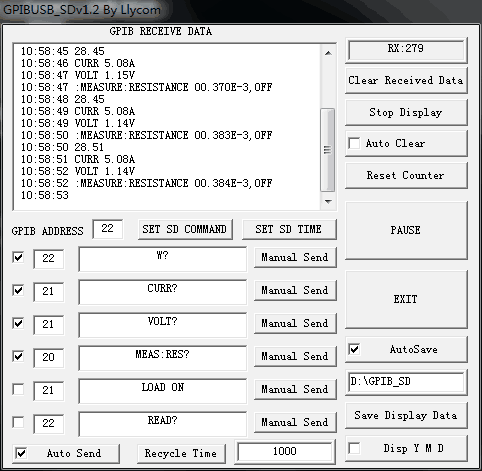Screen dimensions: 482x471
Task: Uncheck the checkbox for the MEAS:RES? row
Action: (x=18, y=356)
